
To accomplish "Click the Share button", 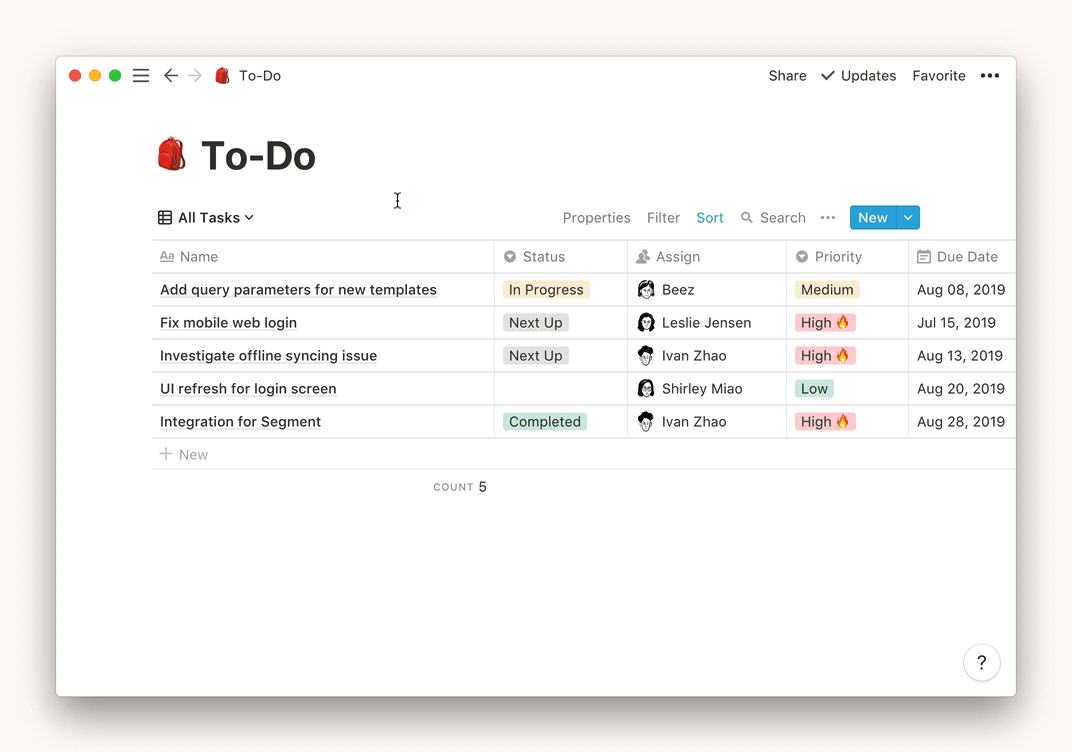I will (787, 76).
